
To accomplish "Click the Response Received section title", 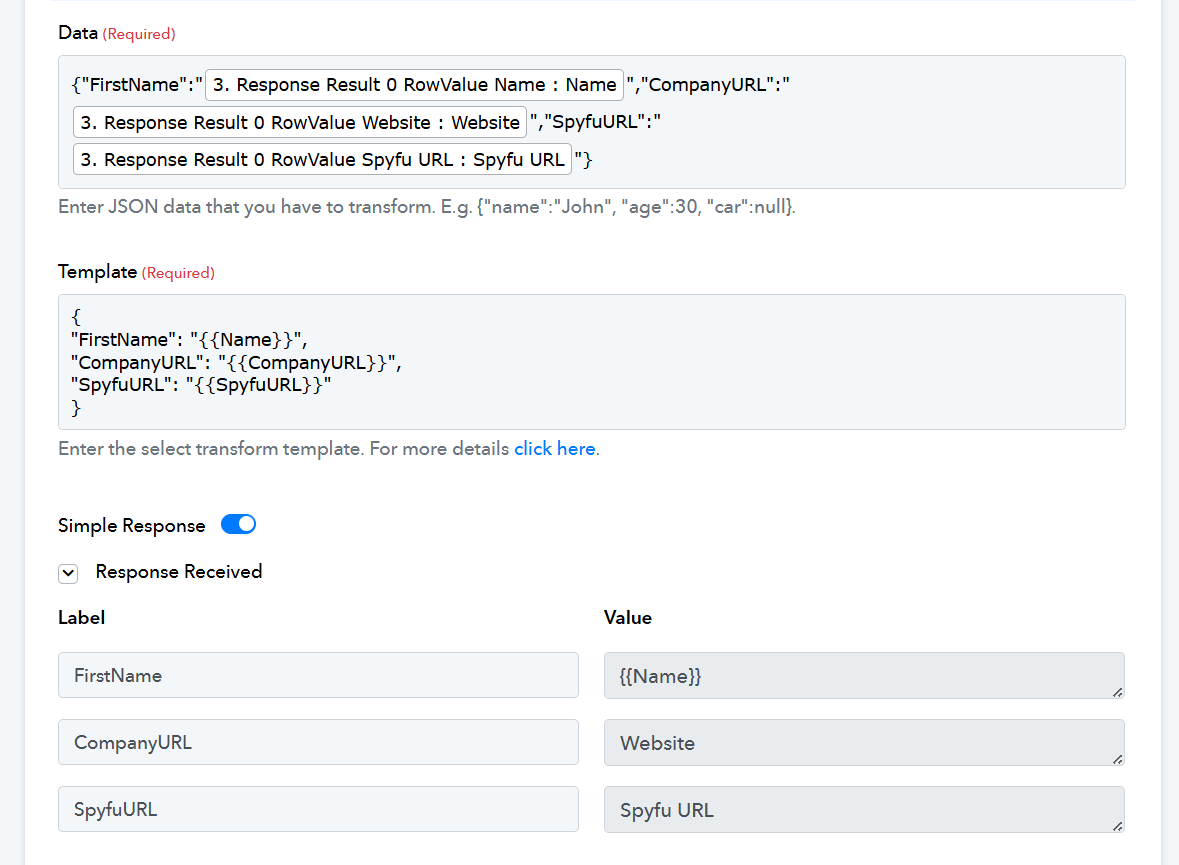I will (x=179, y=572).
